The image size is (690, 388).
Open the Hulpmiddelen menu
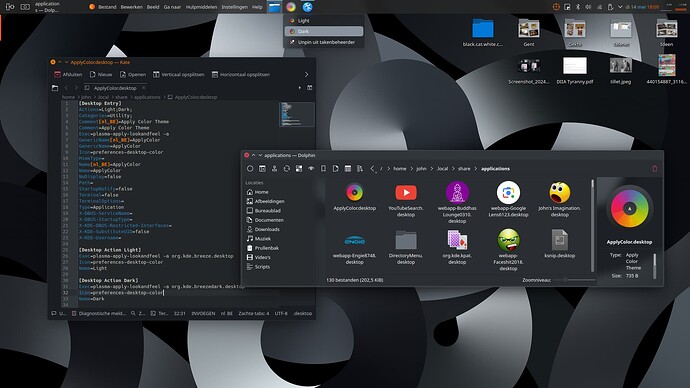[x=201, y=7]
